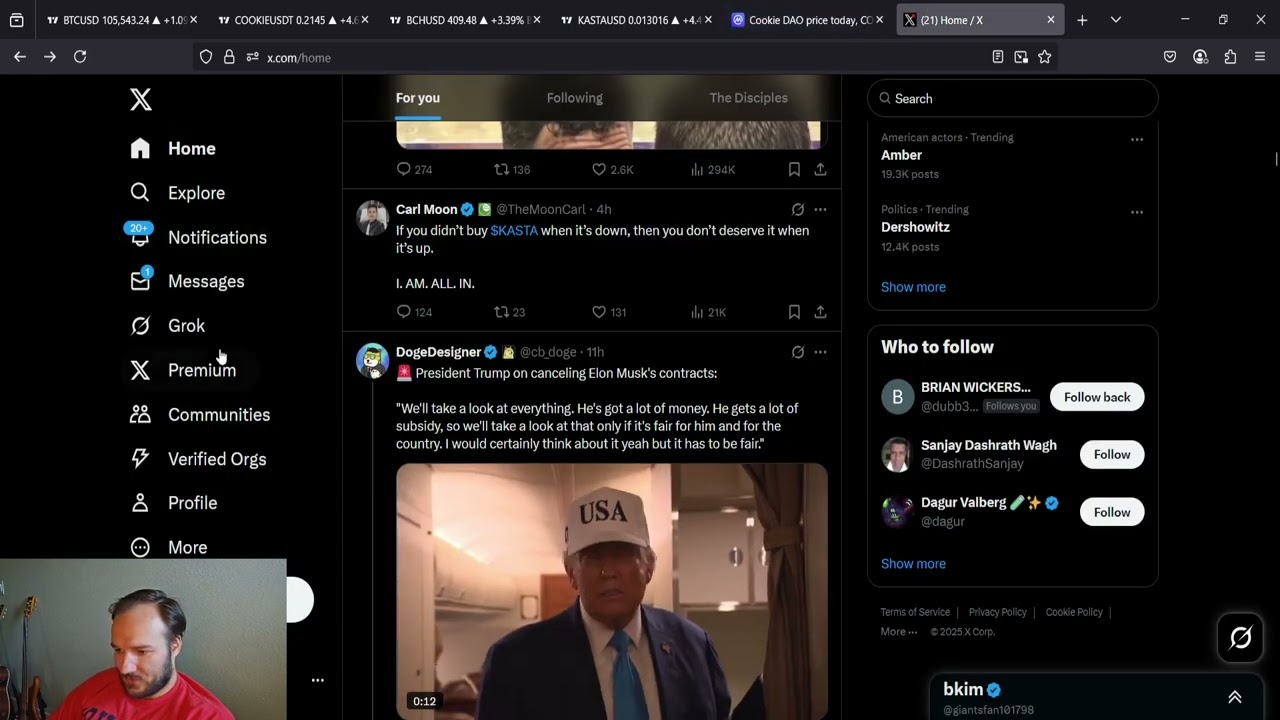
Task: Open Communities in the sidebar
Action: click(x=200, y=414)
